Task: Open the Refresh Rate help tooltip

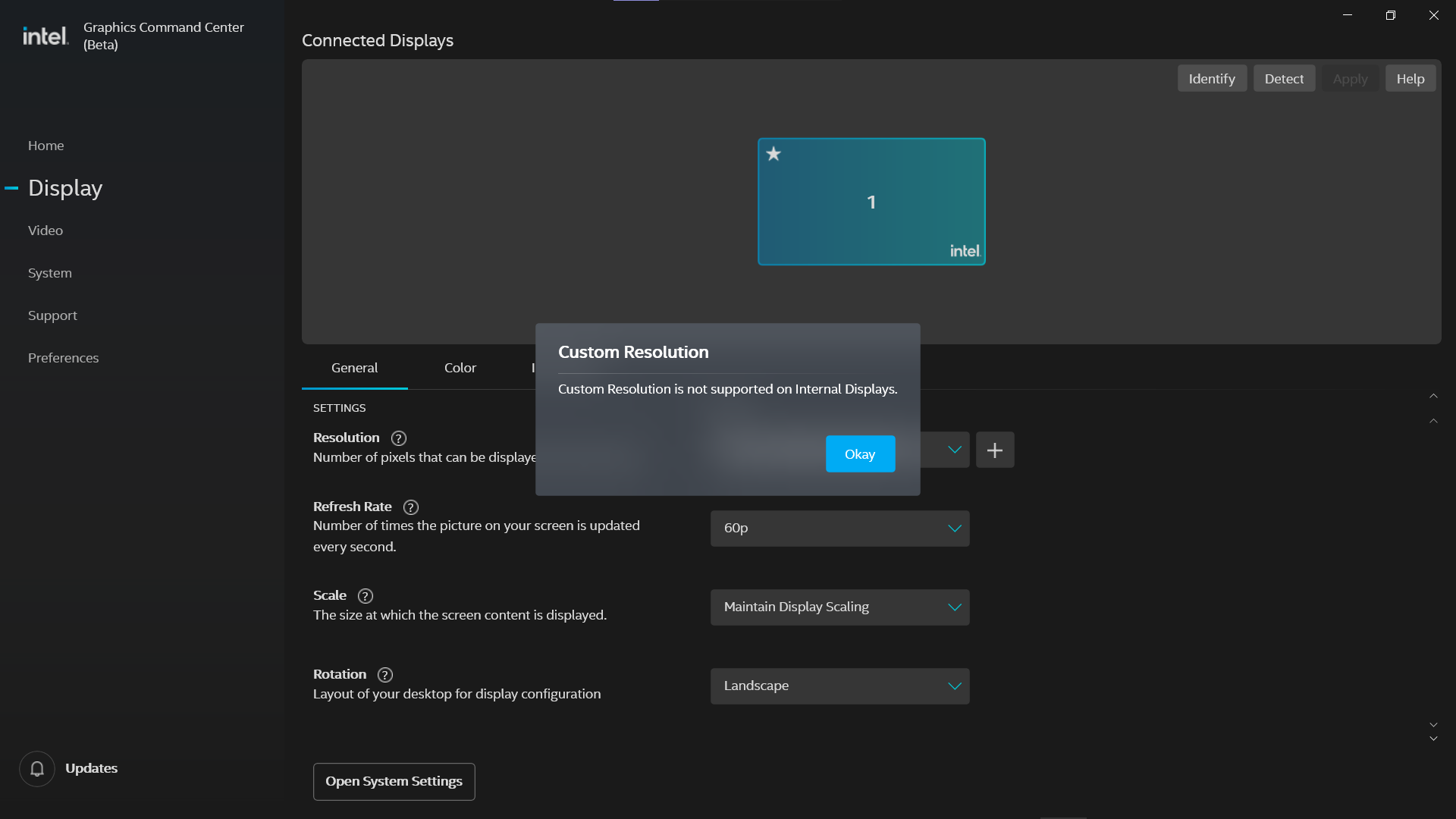Action: [410, 507]
